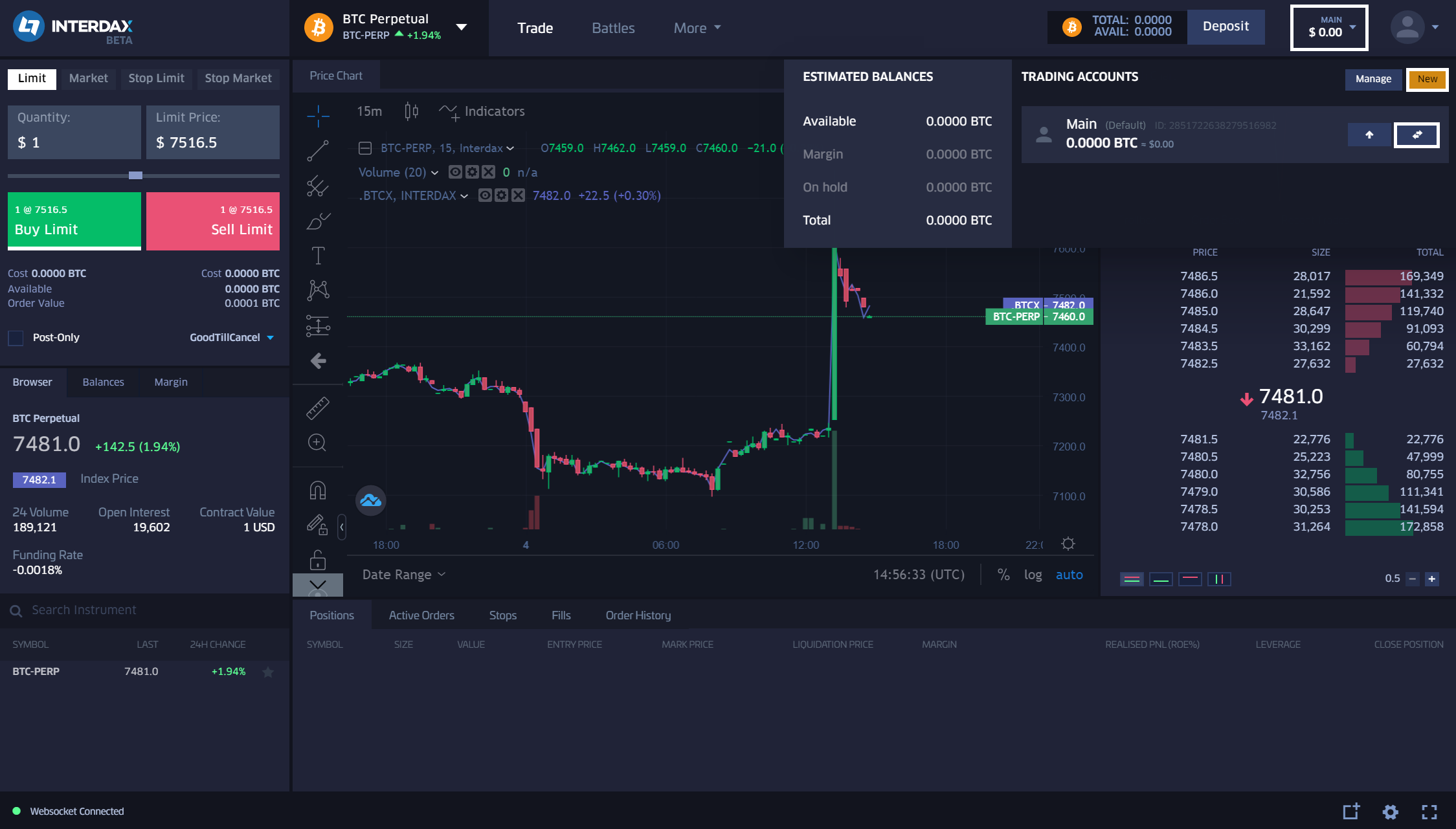
Task: Open the Indicators menu
Action: point(482,111)
